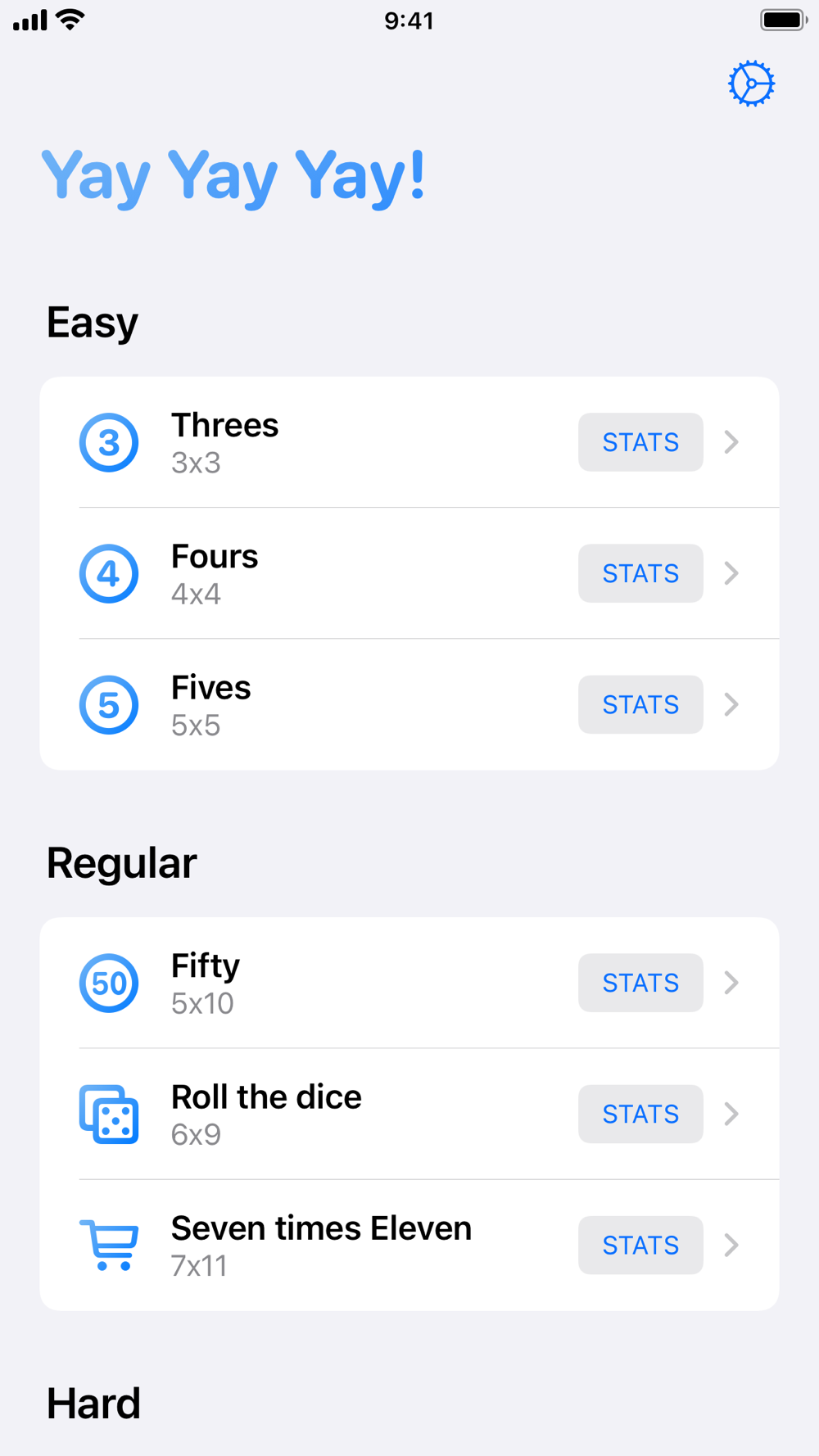The image size is (819, 1456).
Task: Open STATS for Fives
Action: [640, 704]
